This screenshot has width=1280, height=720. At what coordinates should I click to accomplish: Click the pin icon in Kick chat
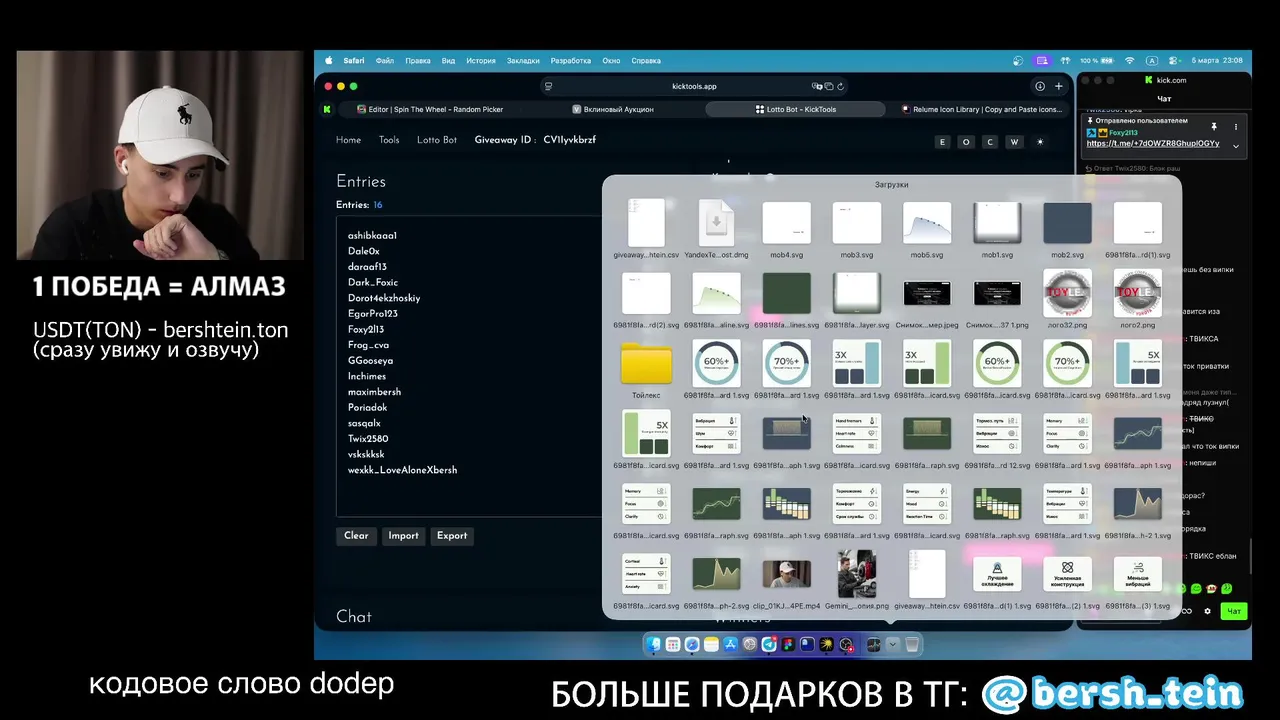(1214, 127)
